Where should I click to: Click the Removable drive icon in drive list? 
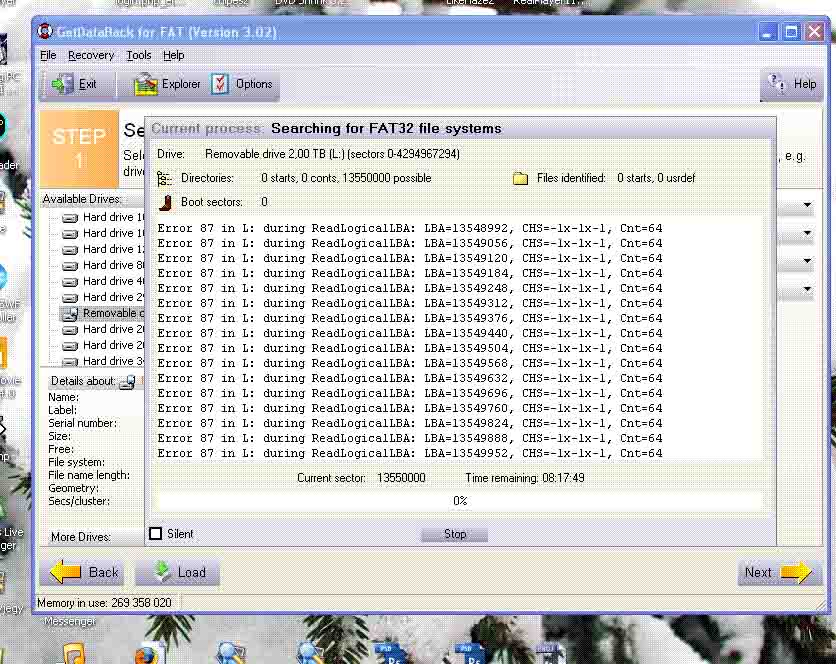point(70,314)
